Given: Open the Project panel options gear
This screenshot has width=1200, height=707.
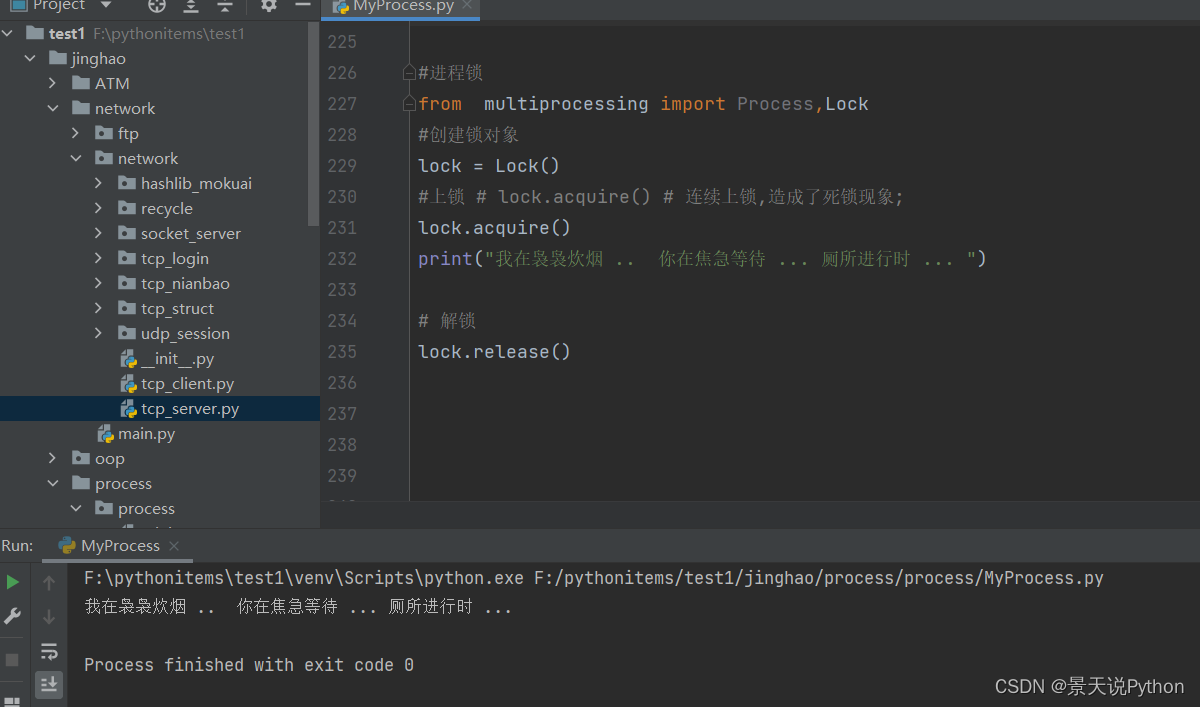Looking at the screenshot, I should (x=268, y=7).
